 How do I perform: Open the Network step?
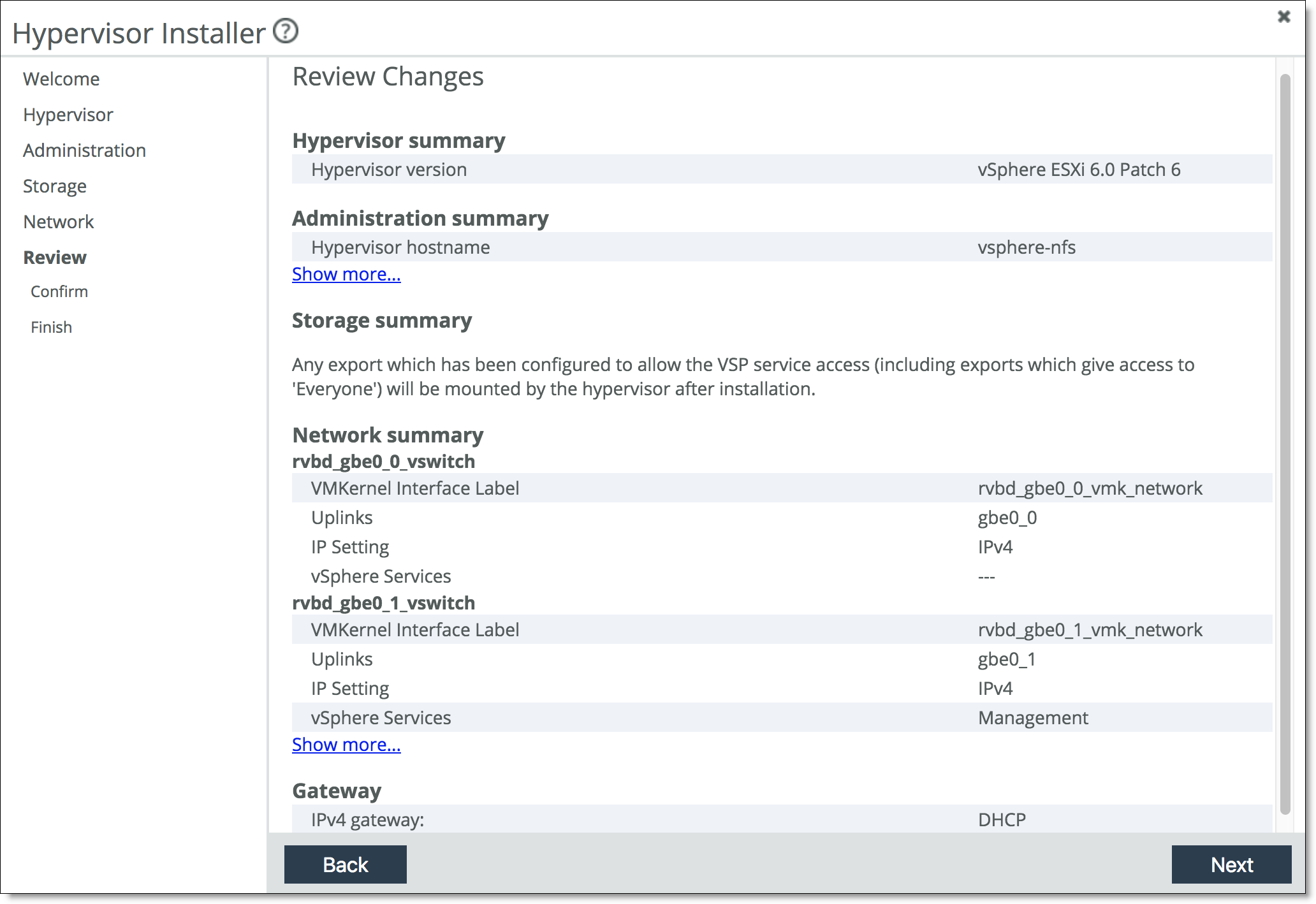click(59, 222)
